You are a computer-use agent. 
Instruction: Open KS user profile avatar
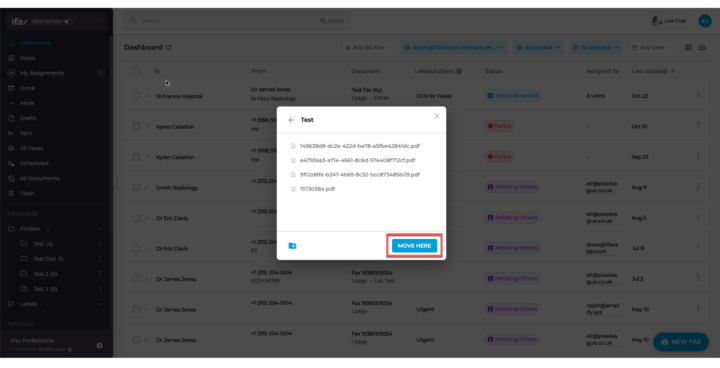pyautogui.click(x=705, y=21)
